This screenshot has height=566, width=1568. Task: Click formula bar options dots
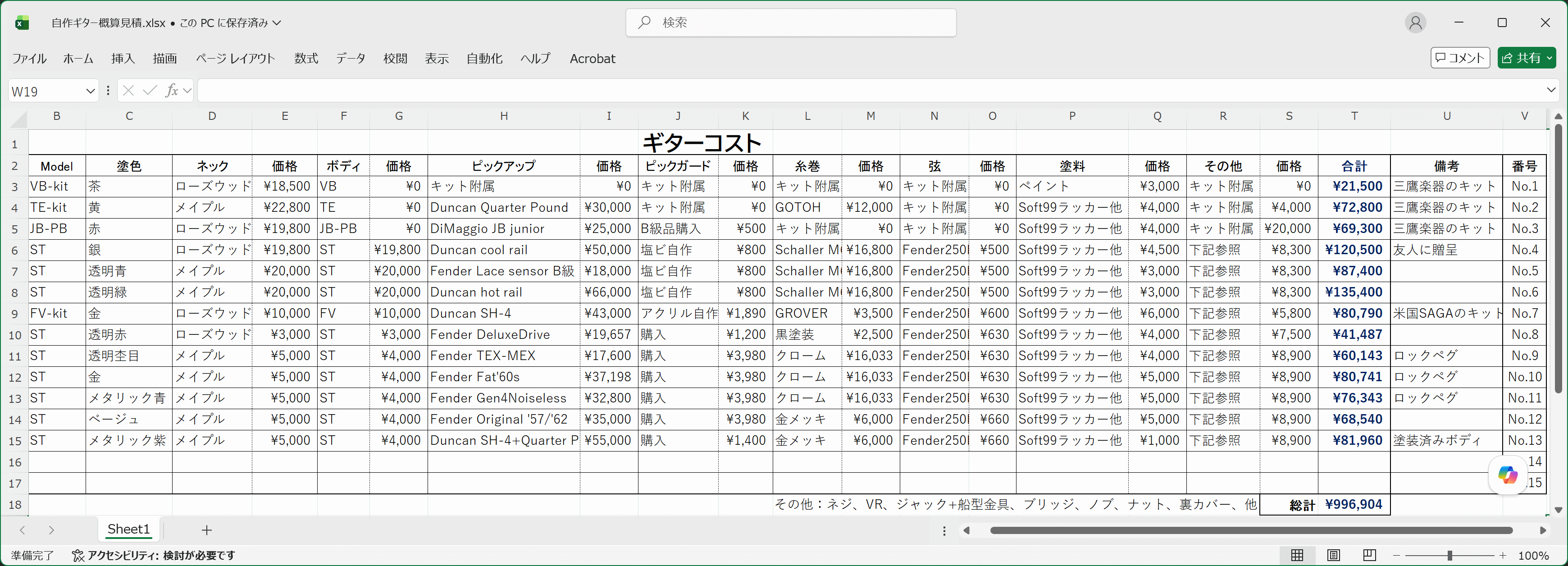108,91
